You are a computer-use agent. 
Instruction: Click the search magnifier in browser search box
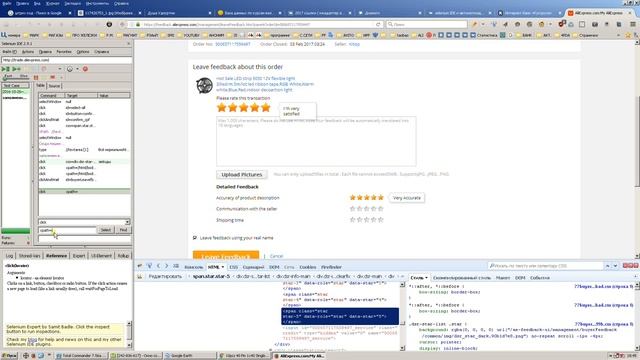click(x=390, y=24)
